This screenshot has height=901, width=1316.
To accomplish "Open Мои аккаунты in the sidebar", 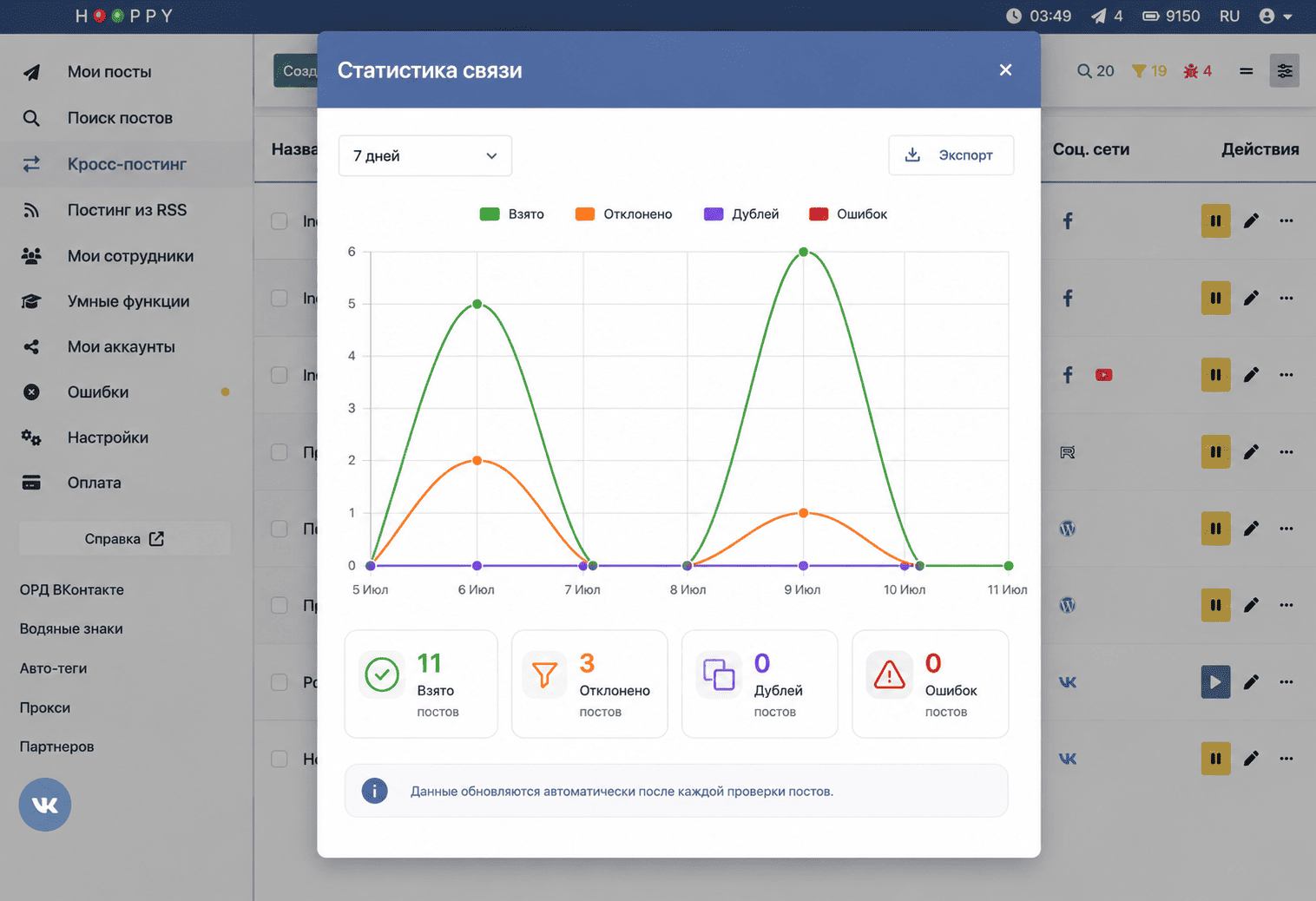I will [x=122, y=346].
